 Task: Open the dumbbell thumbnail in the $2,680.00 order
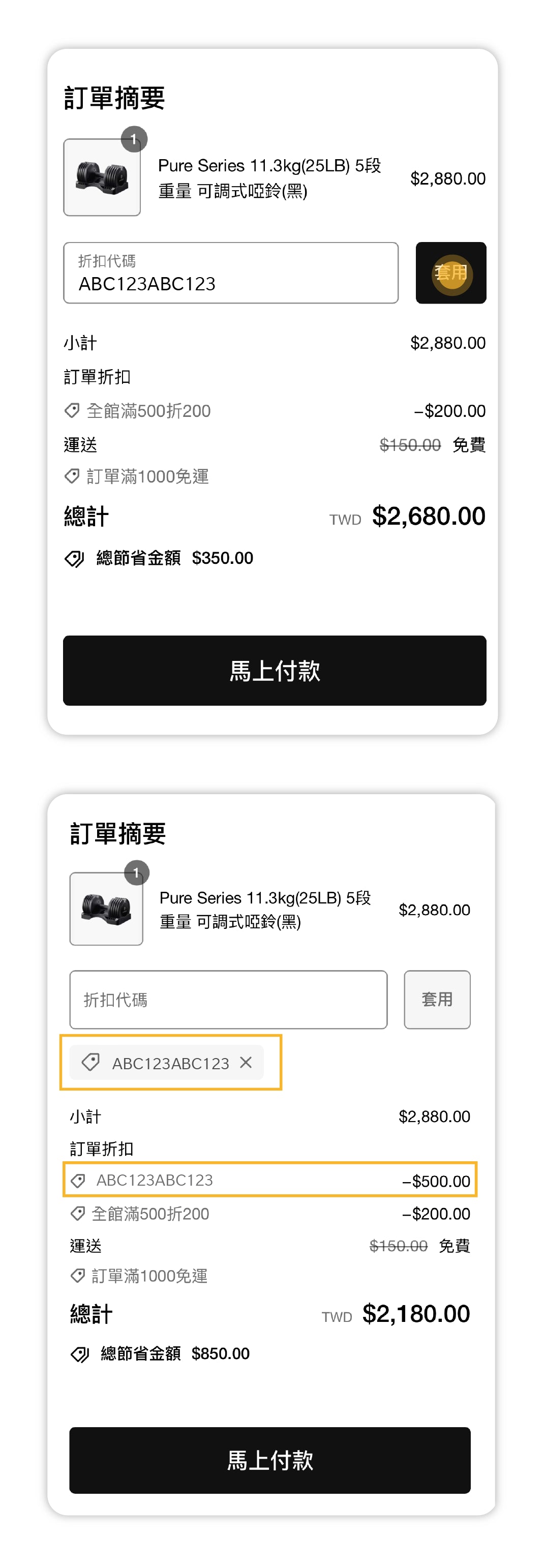coord(102,178)
